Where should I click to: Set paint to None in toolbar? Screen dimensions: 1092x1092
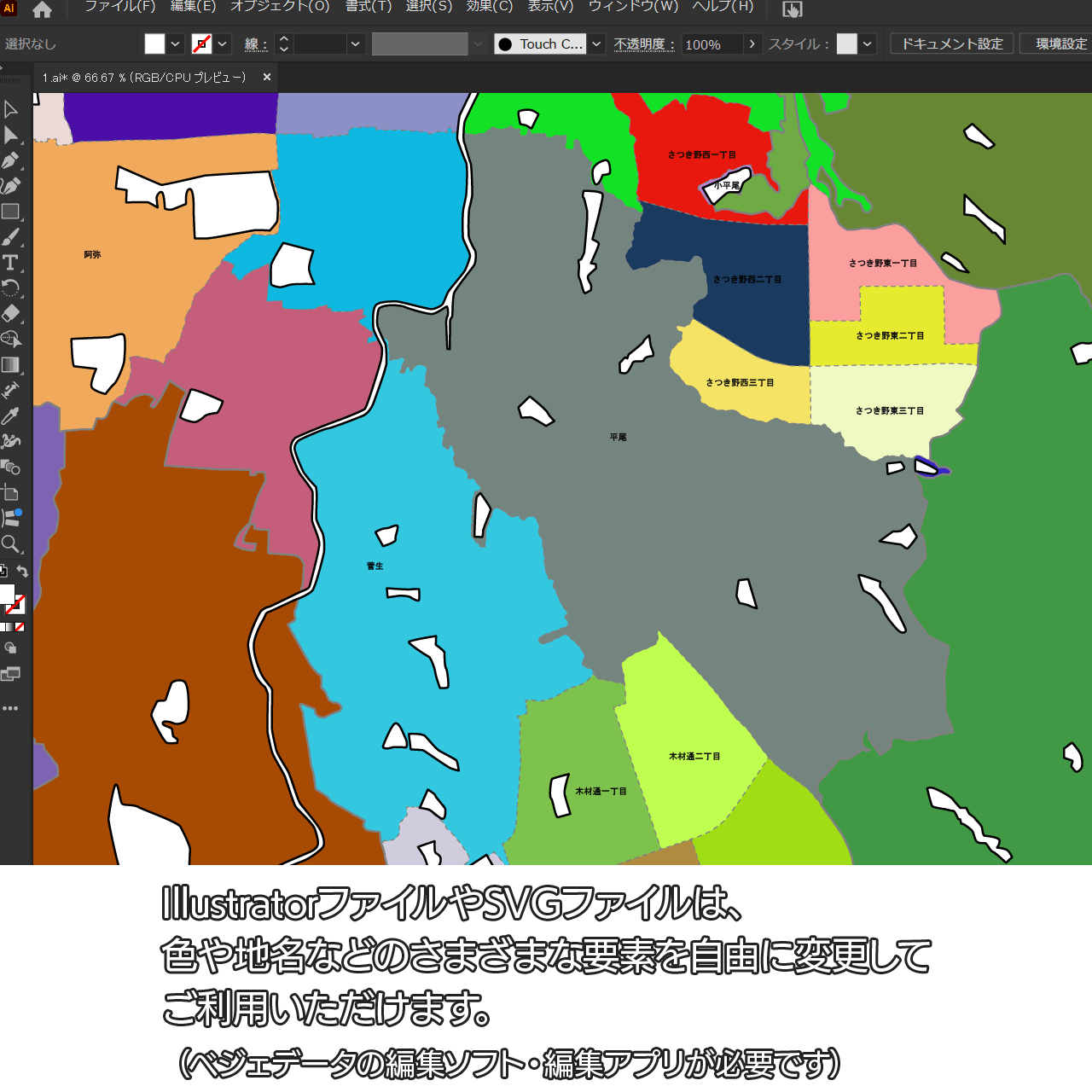click(x=20, y=627)
